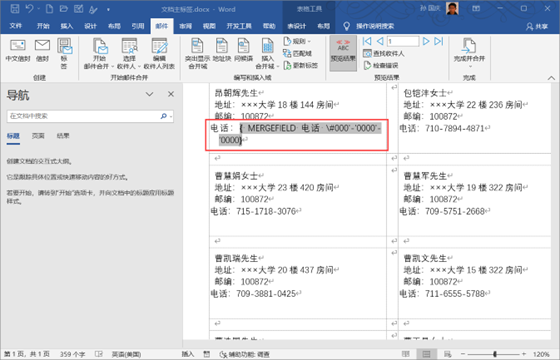560x360 pixels.
Task: Click the zoom in plus button
Action: tap(523, 354)
